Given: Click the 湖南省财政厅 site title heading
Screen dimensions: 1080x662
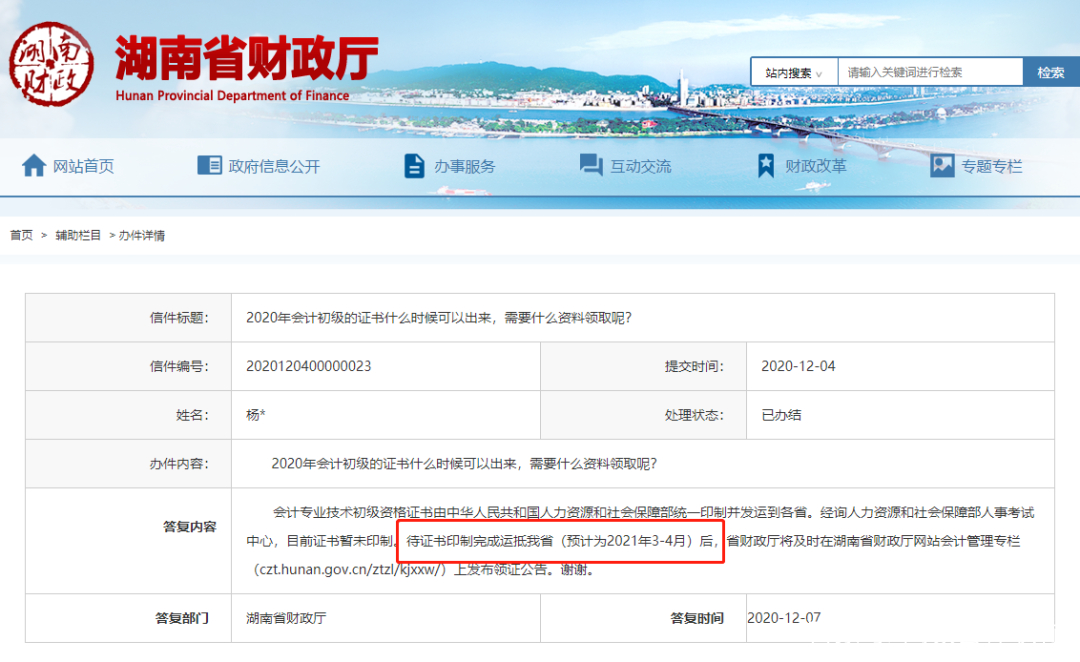Looking at the screenshot, I should 247,59.
